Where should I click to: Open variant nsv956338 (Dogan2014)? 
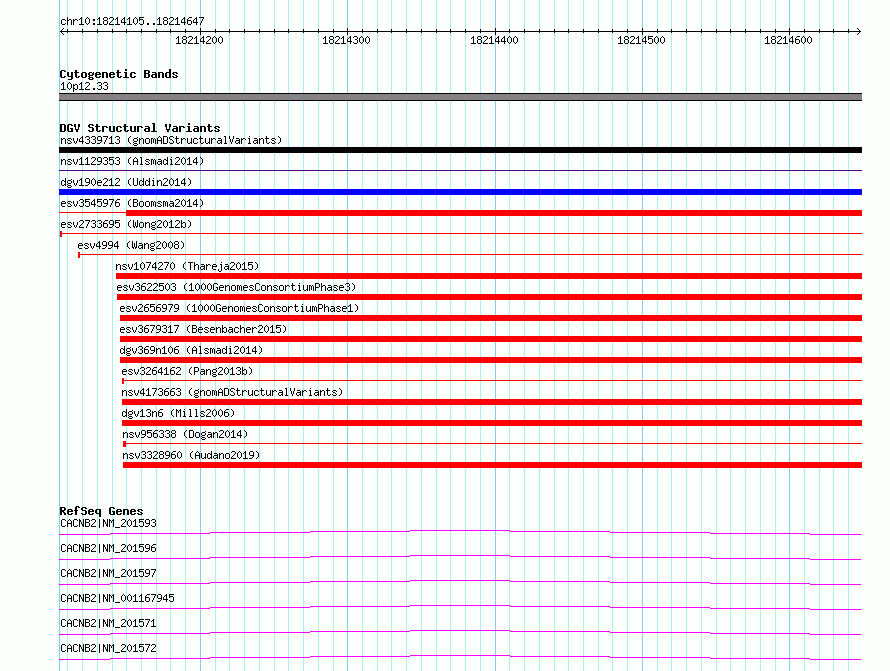click(x=185, y=434)
